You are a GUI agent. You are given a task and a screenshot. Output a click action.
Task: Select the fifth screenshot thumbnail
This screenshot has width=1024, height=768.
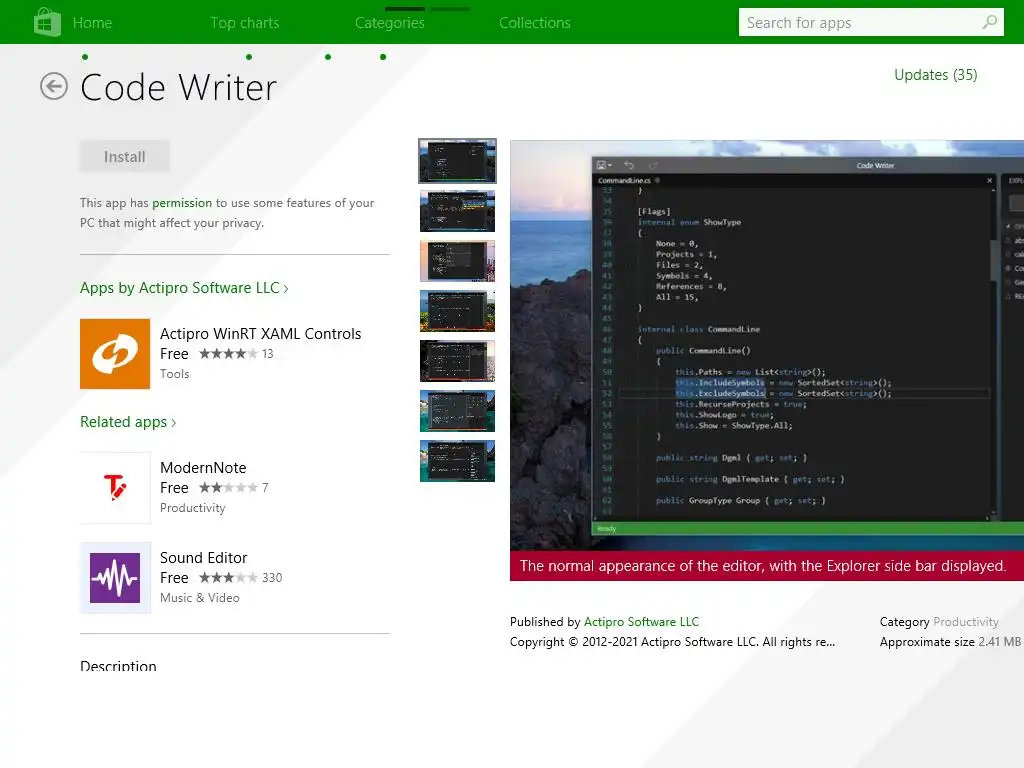pos(457,360)
